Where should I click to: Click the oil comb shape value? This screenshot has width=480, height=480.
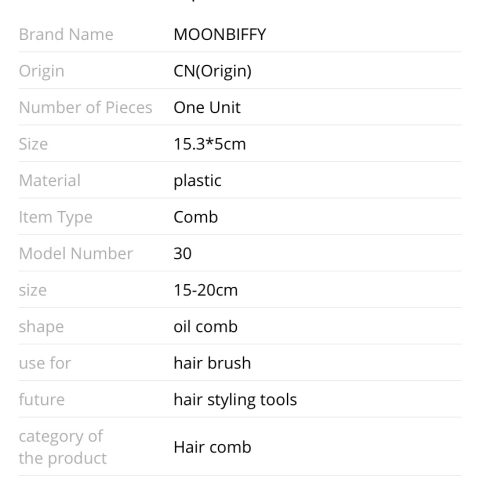click(x=205, y=327)
